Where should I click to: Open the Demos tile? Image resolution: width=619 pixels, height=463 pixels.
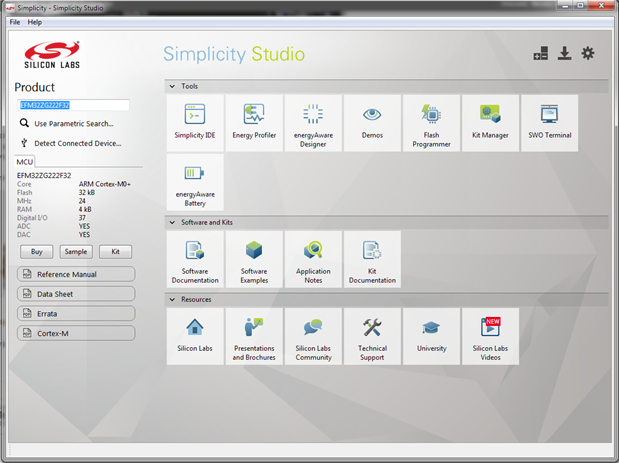(372, 123)
